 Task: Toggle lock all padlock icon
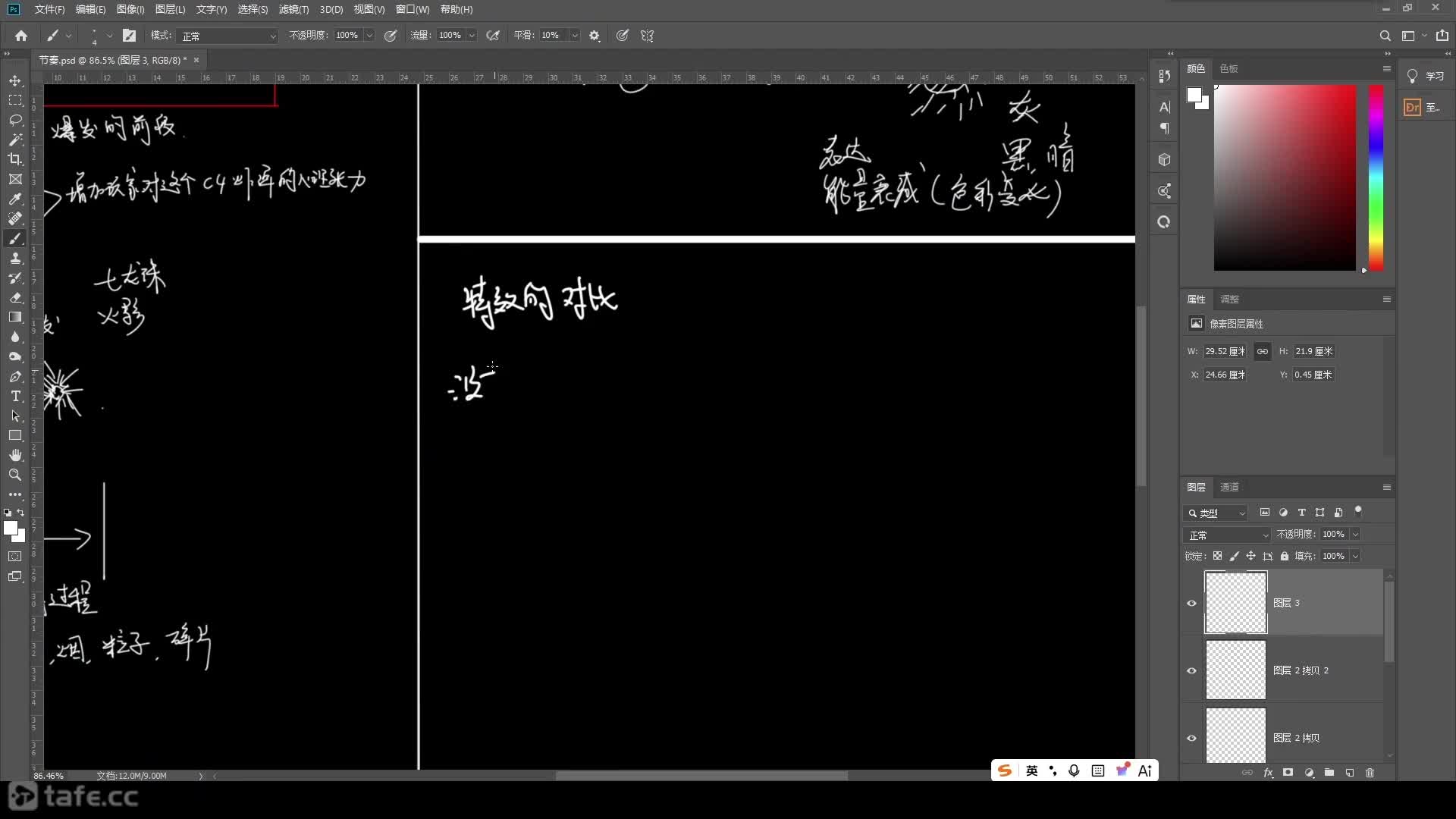coord(1285,556)
